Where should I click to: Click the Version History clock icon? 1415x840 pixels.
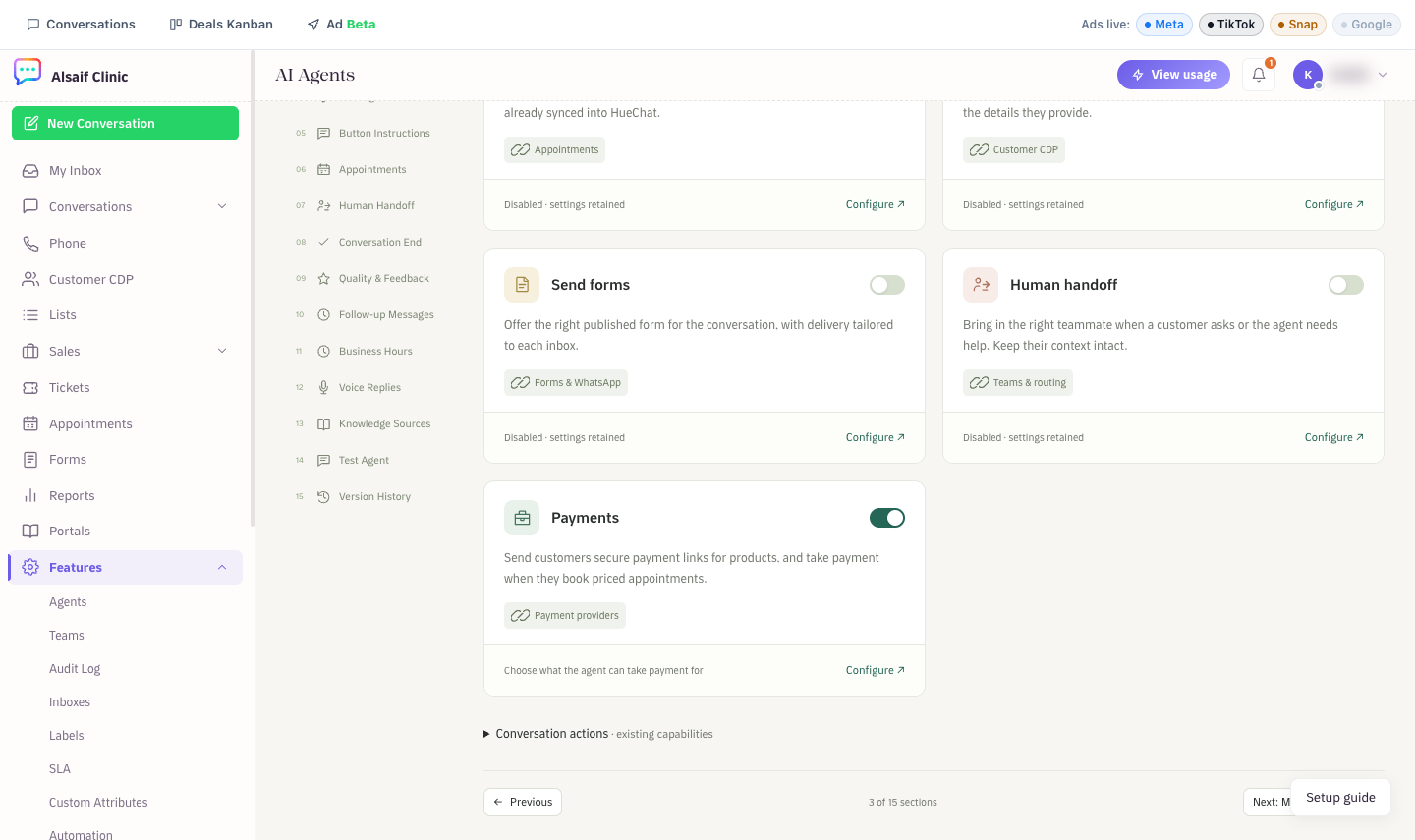323,497
